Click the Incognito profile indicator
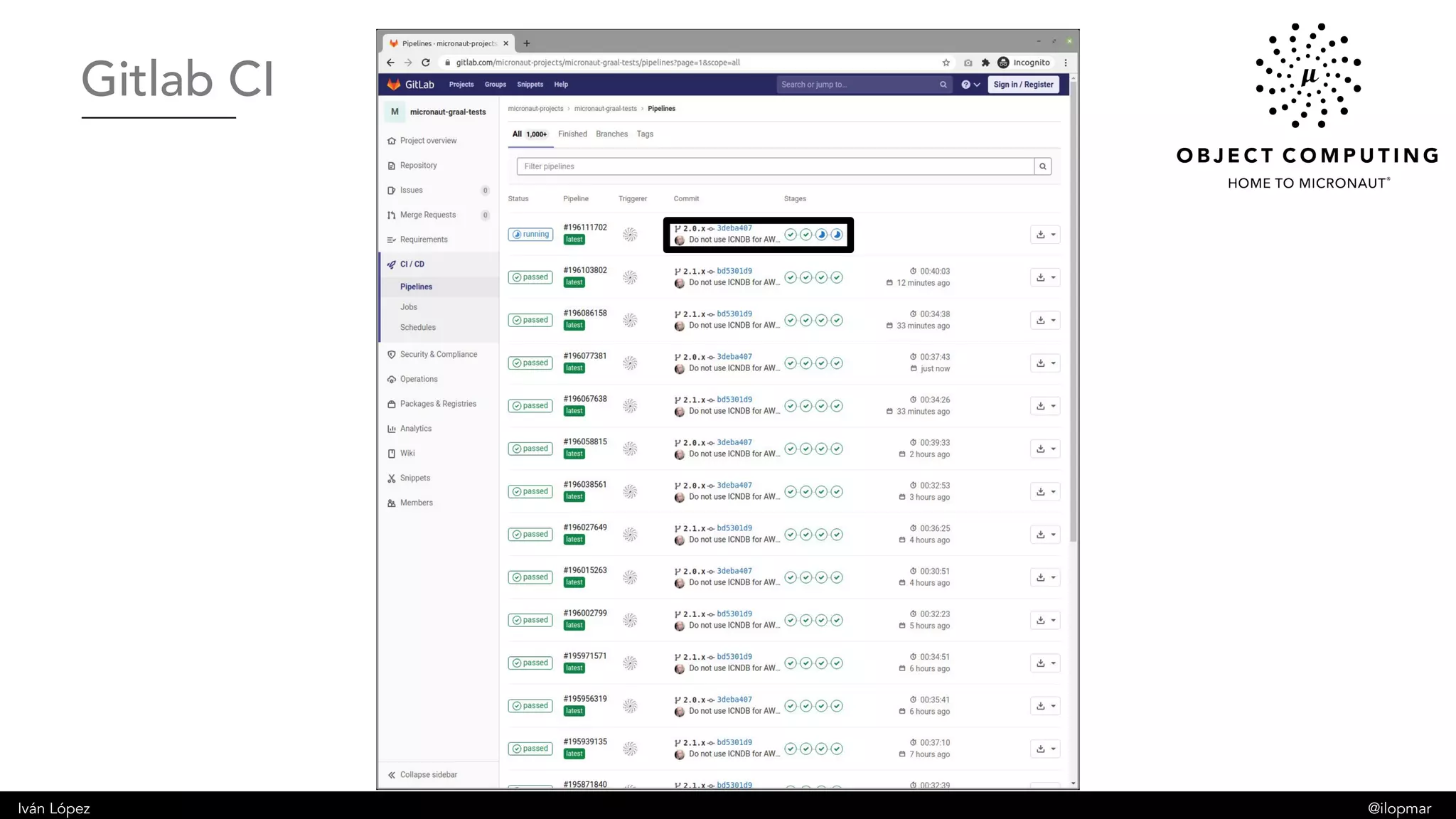 1024,63
